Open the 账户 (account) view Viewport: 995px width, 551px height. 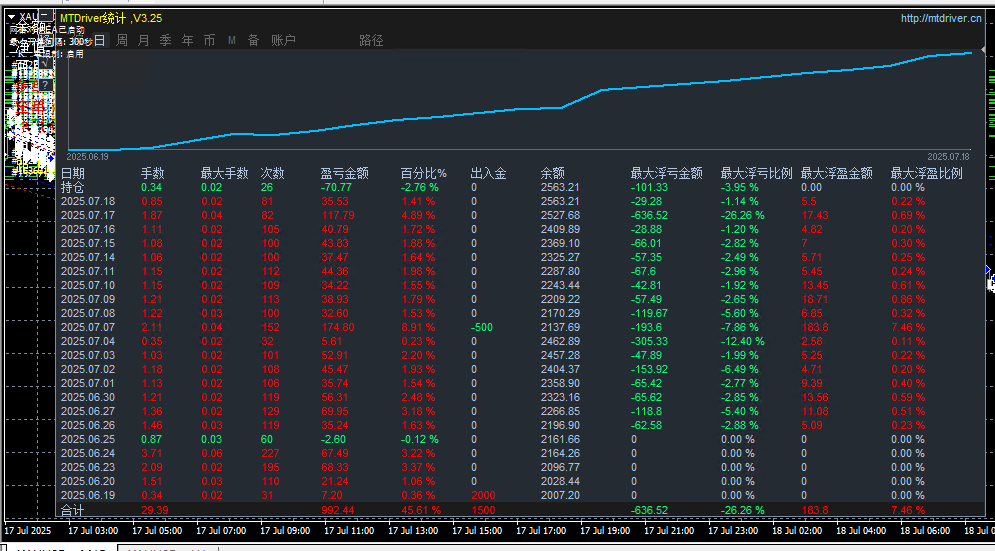[283, 40]
